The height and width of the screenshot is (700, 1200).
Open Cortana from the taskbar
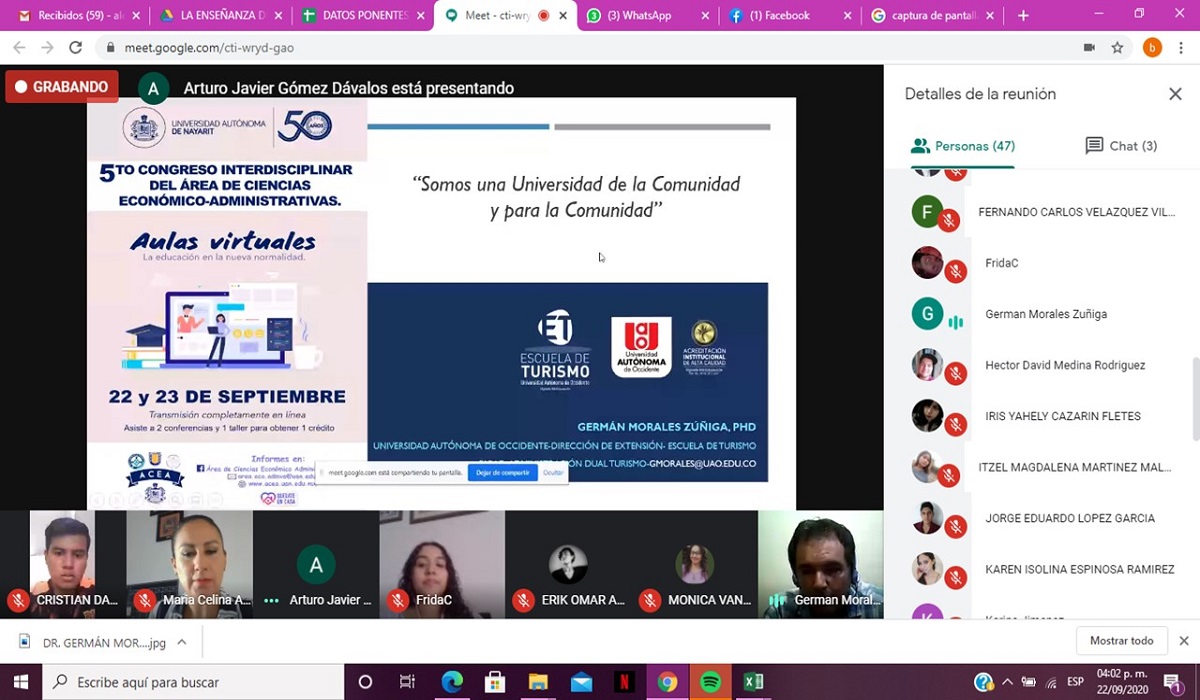click(x=365, y=682)
